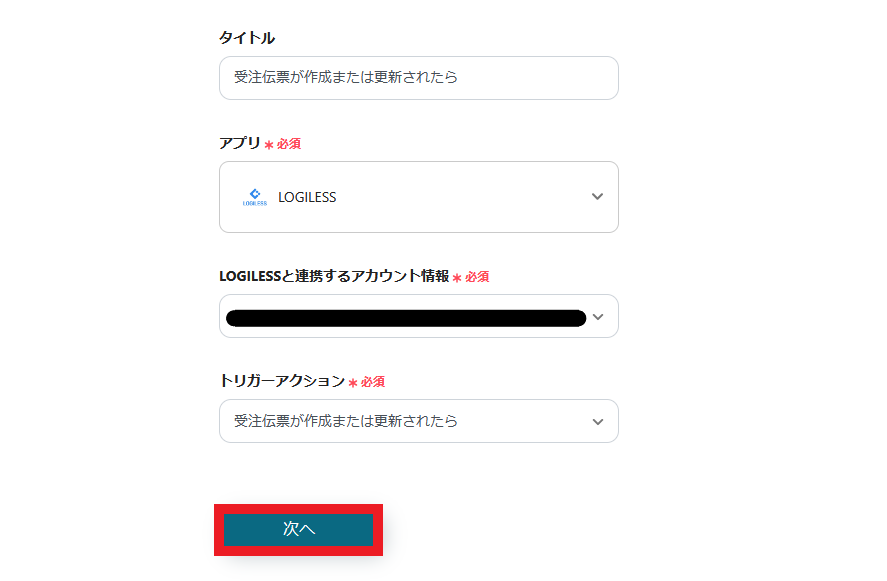887x581 pixels.
Task: Click the LOGILESSと連携するアカウント情報 label
Action: pos(335,276)
